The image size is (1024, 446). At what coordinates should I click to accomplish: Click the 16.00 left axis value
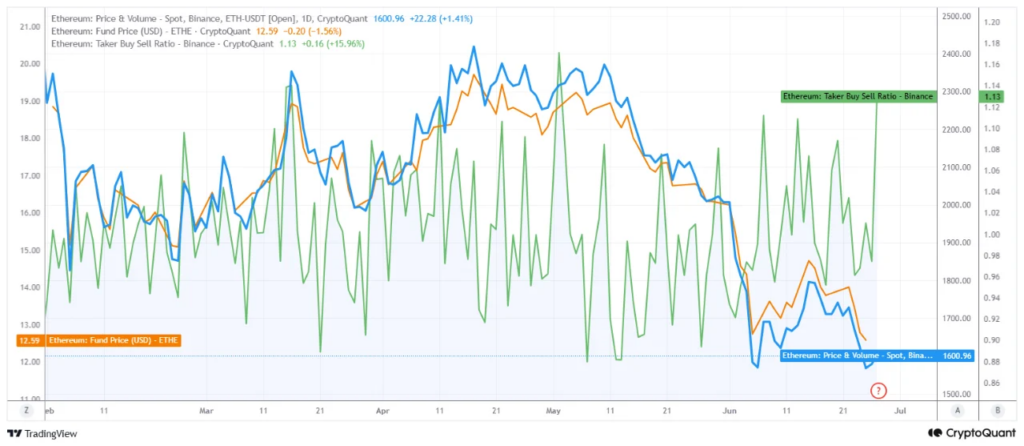31,212
